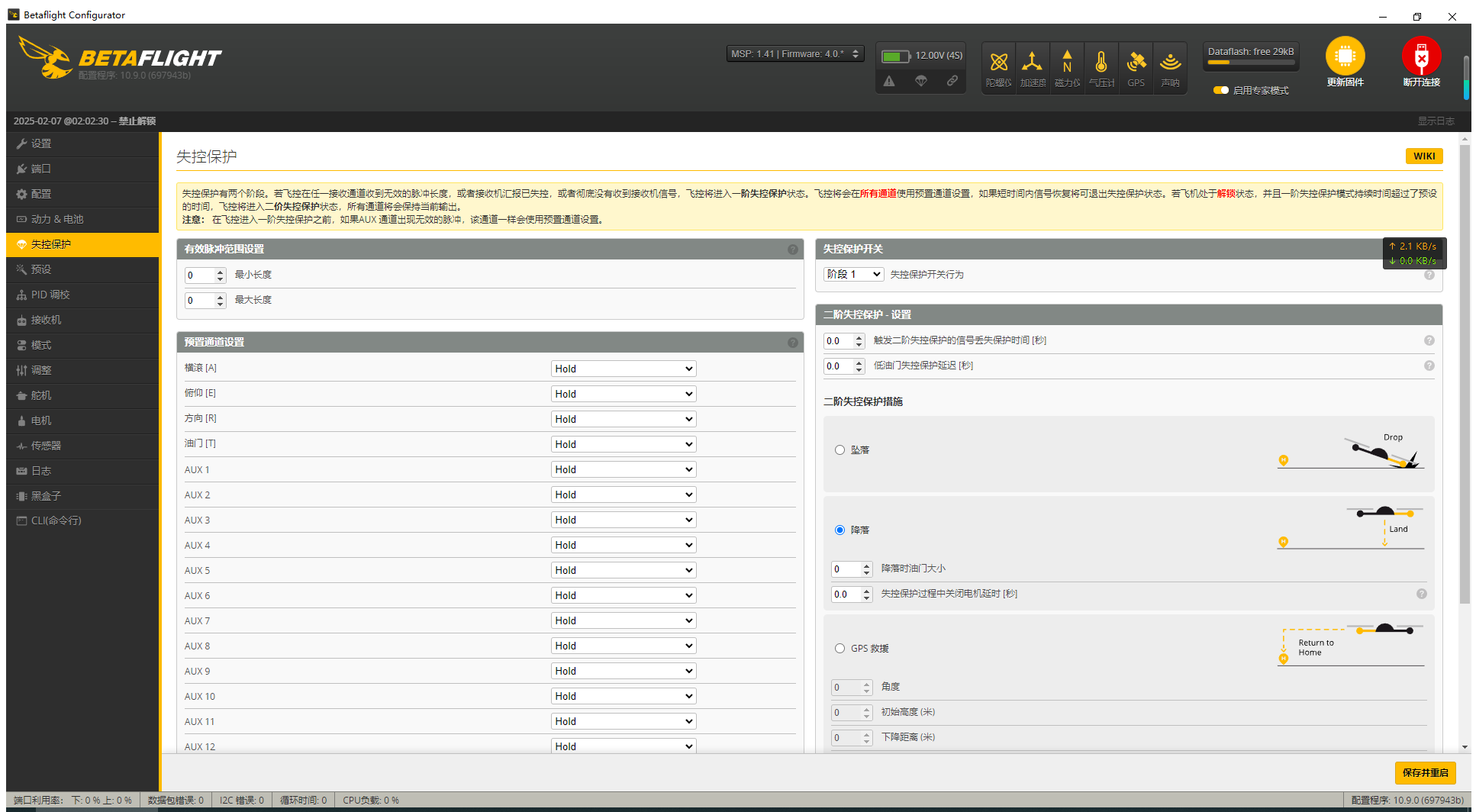Click the sonar sensor icon

[x=1170, y=62]
